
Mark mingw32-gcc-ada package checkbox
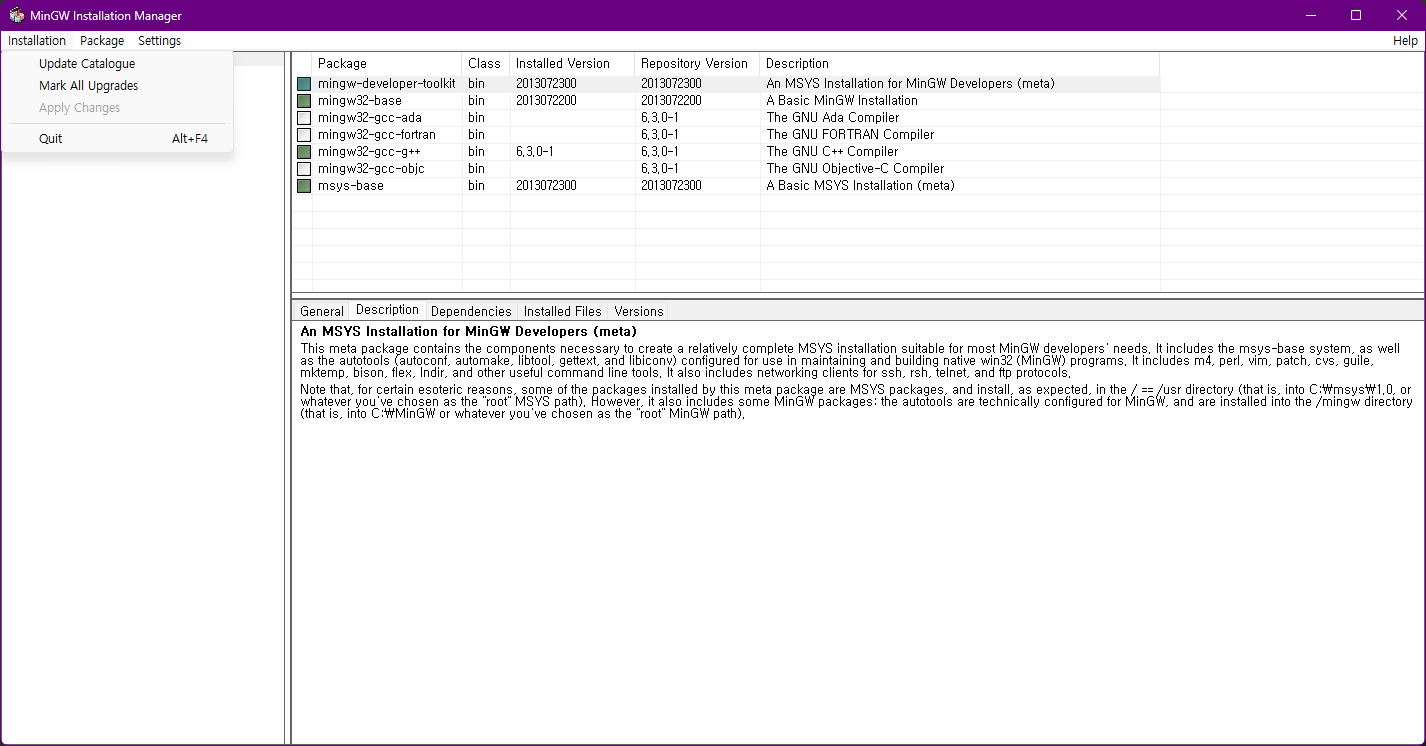[304, 118]
